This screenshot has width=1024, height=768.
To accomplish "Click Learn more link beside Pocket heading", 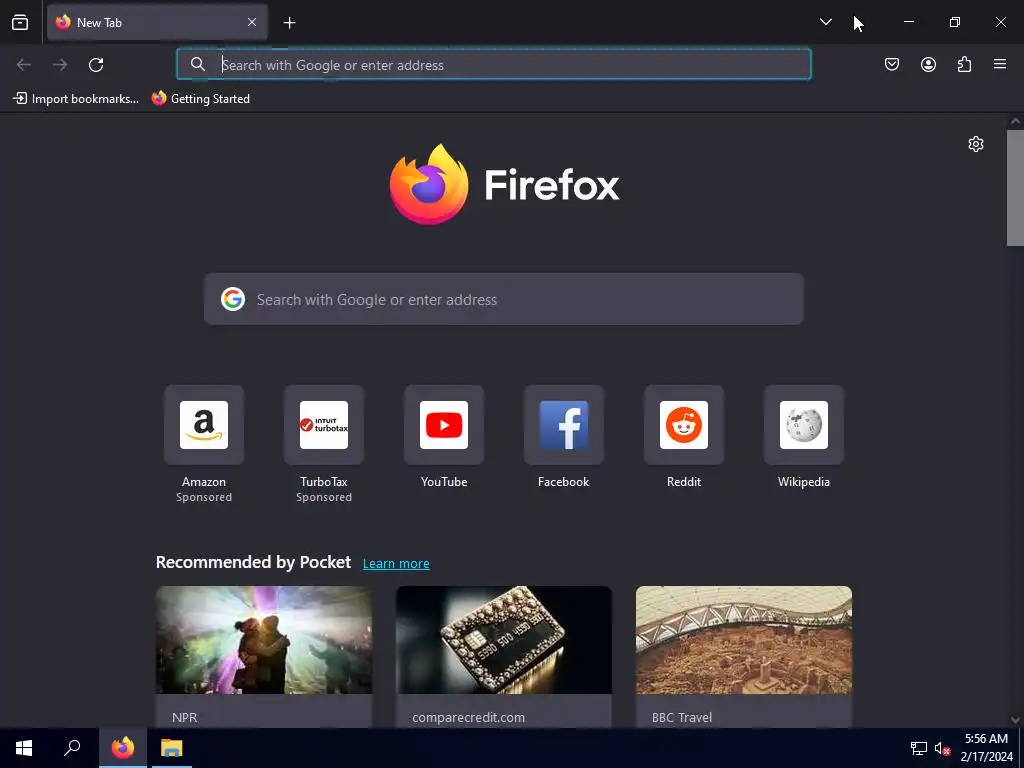I will pyautogui.click(x=396, y=564).
